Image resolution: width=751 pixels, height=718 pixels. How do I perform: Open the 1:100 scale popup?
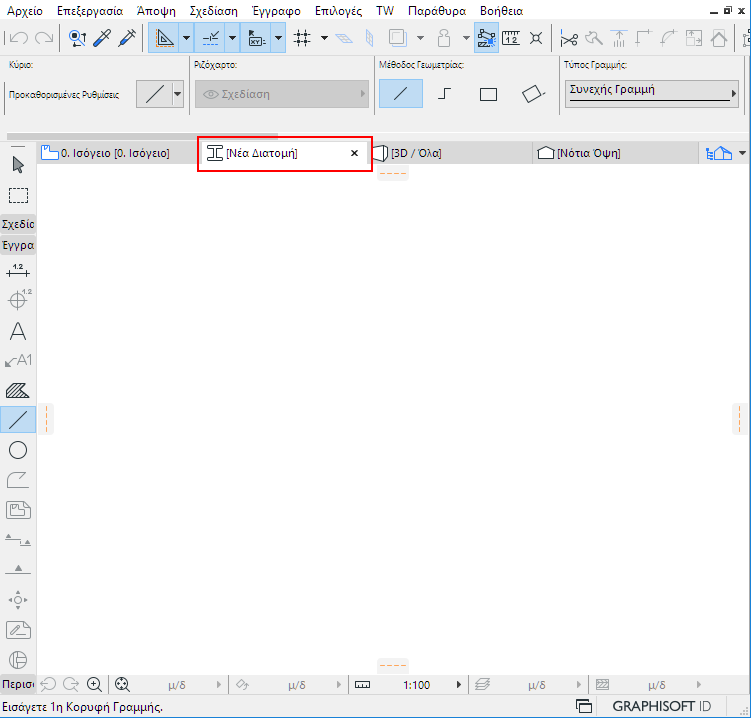tap(408, 685)
